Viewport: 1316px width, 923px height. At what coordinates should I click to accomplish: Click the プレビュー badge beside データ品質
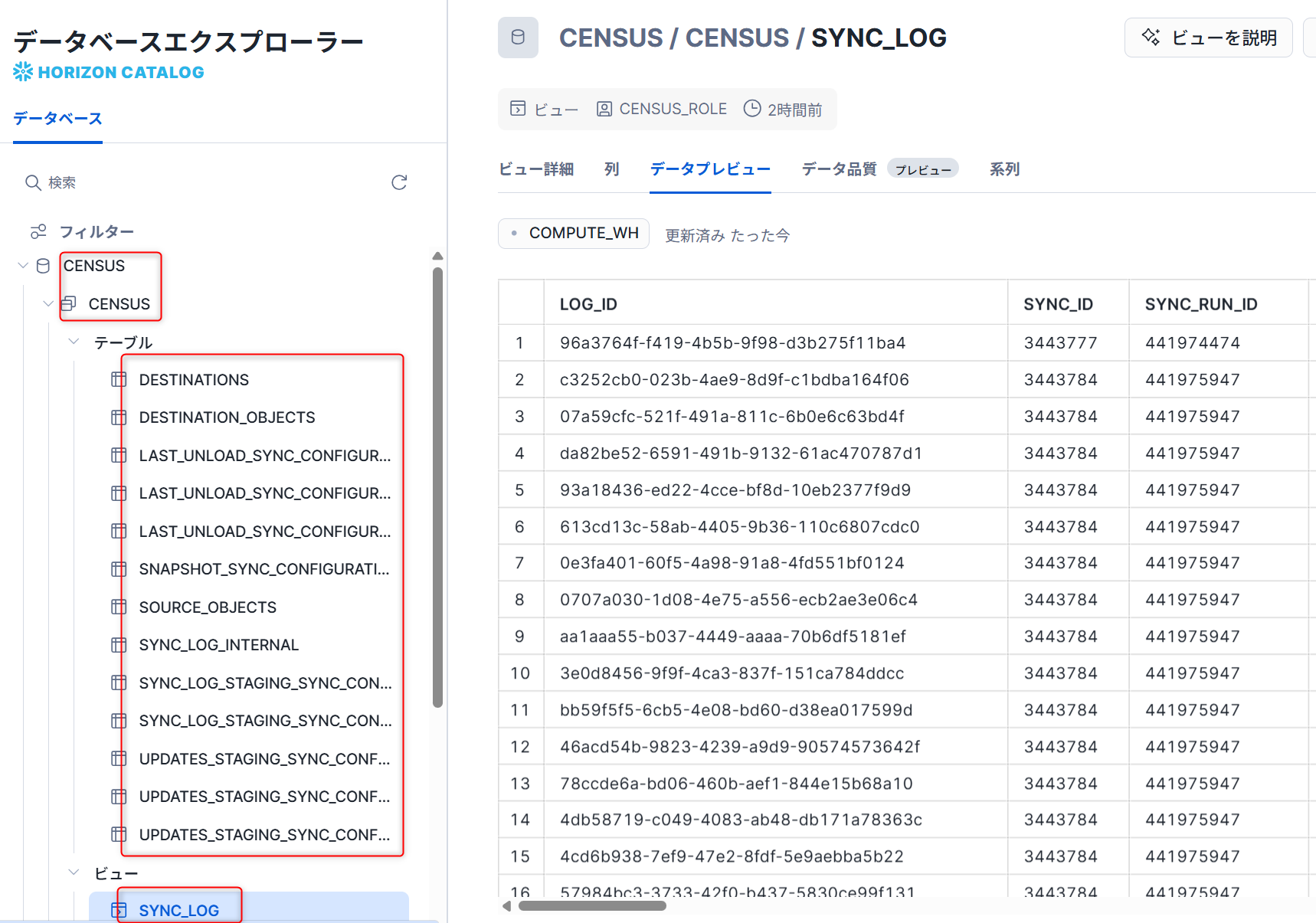pyautogui.click(x=923, y=169)
